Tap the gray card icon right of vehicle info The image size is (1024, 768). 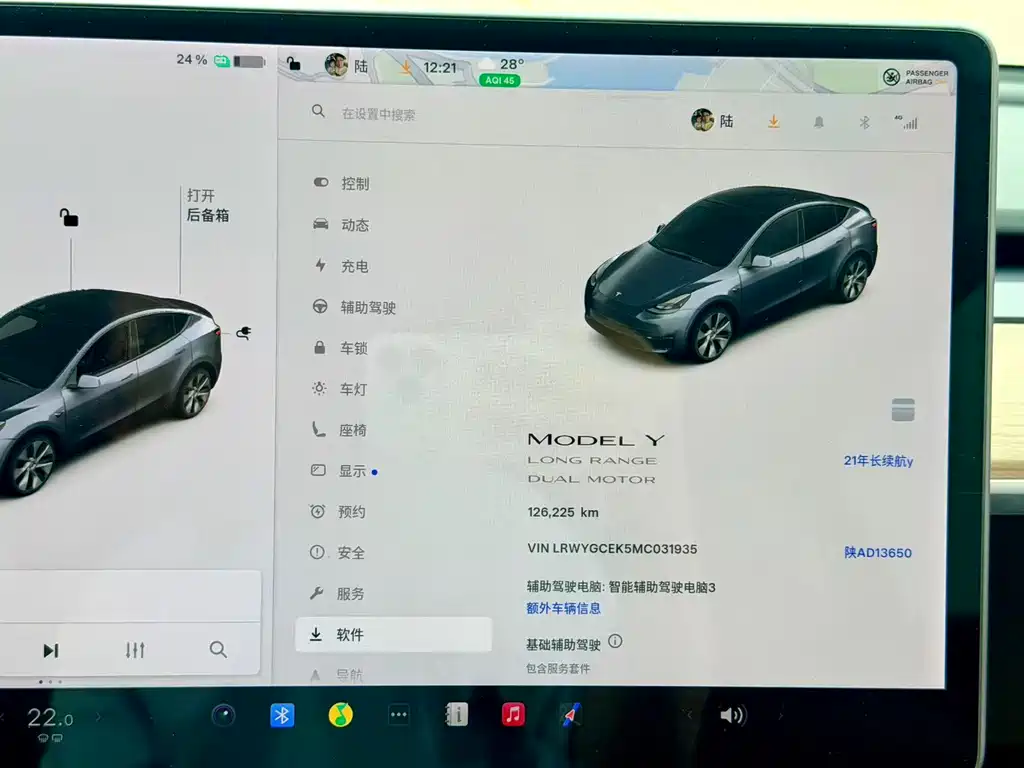click(903, 409)
